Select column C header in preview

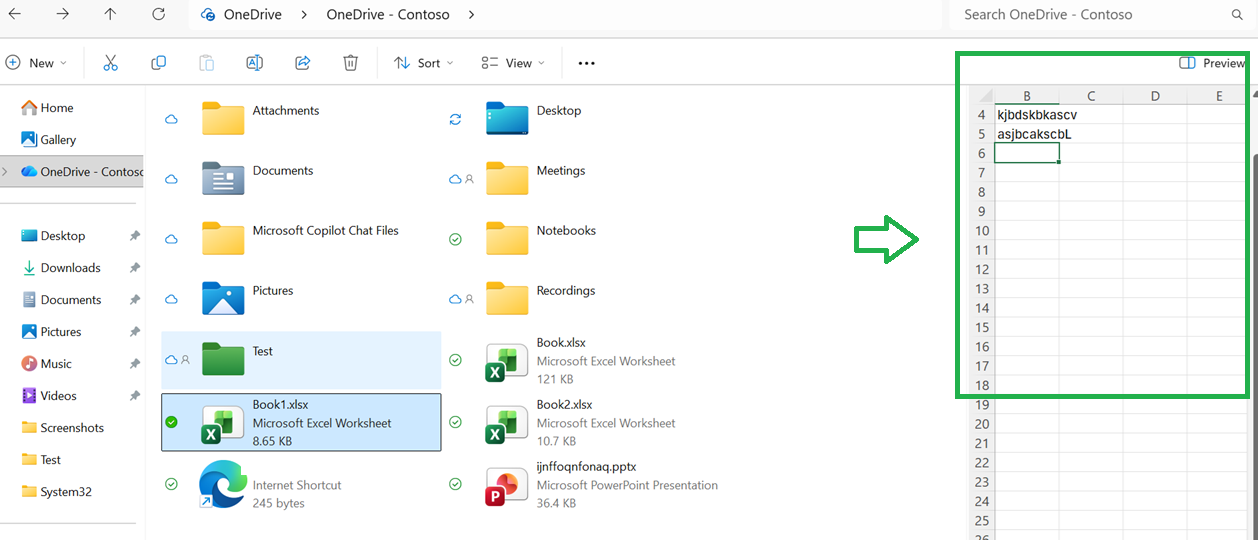pos(1091,96)
